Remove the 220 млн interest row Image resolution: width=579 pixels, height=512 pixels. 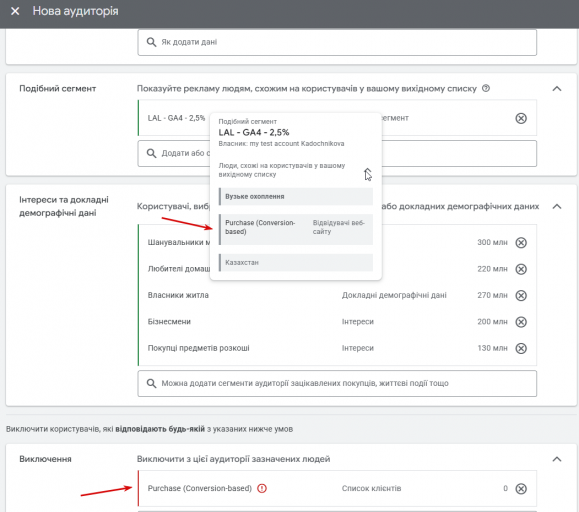[521, 269]
